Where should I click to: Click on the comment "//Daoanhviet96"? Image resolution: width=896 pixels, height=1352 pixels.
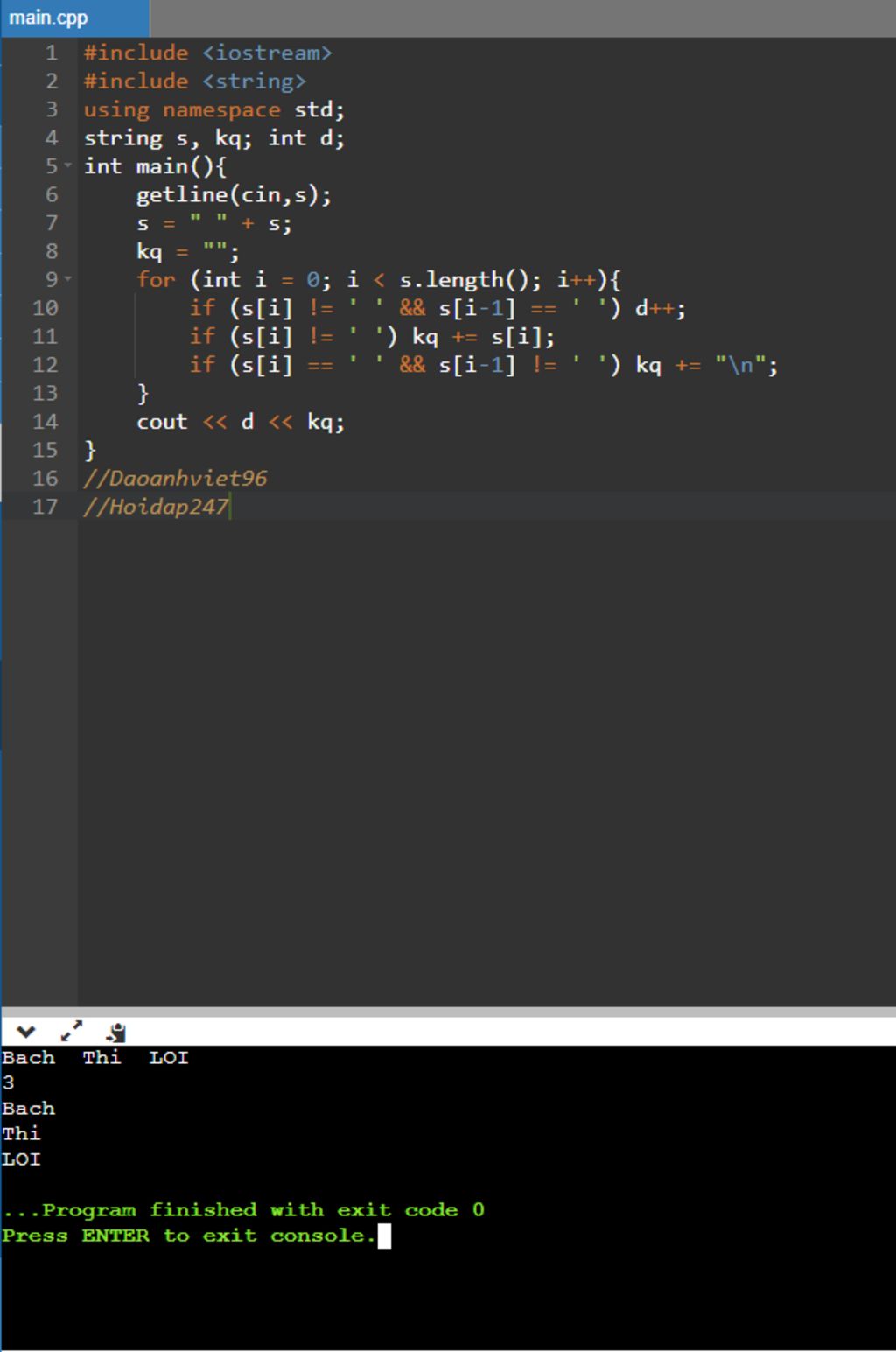175,479
